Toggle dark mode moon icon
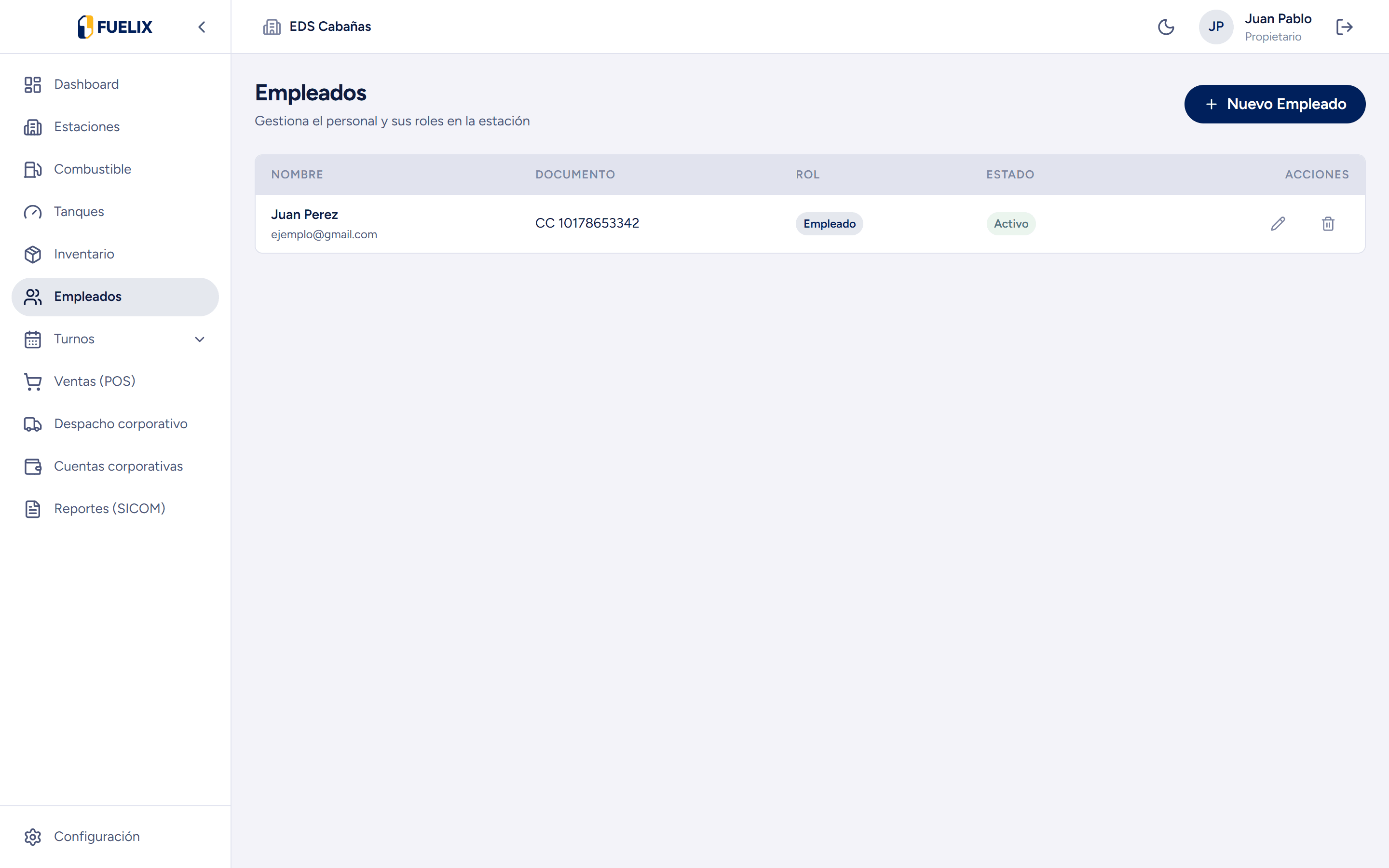The image size is (1389, 868). click(1166, 27)
